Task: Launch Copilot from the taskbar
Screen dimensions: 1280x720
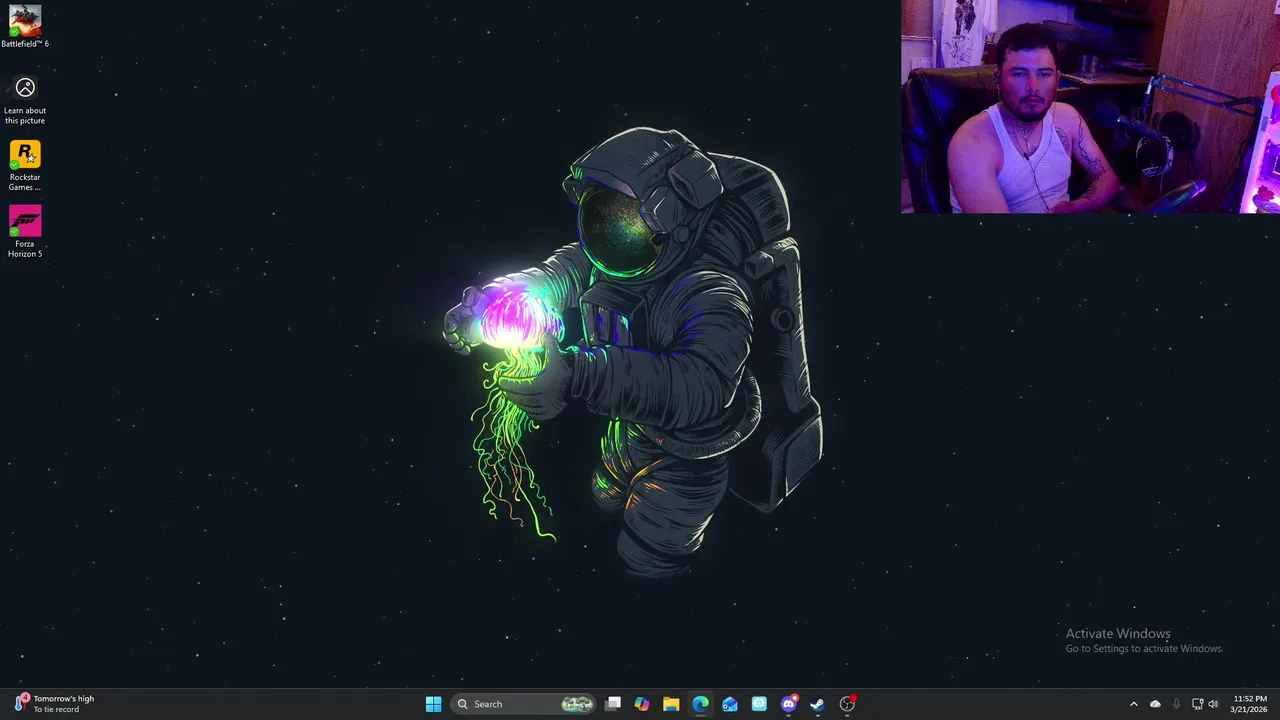Action: [x=642, y=704]
